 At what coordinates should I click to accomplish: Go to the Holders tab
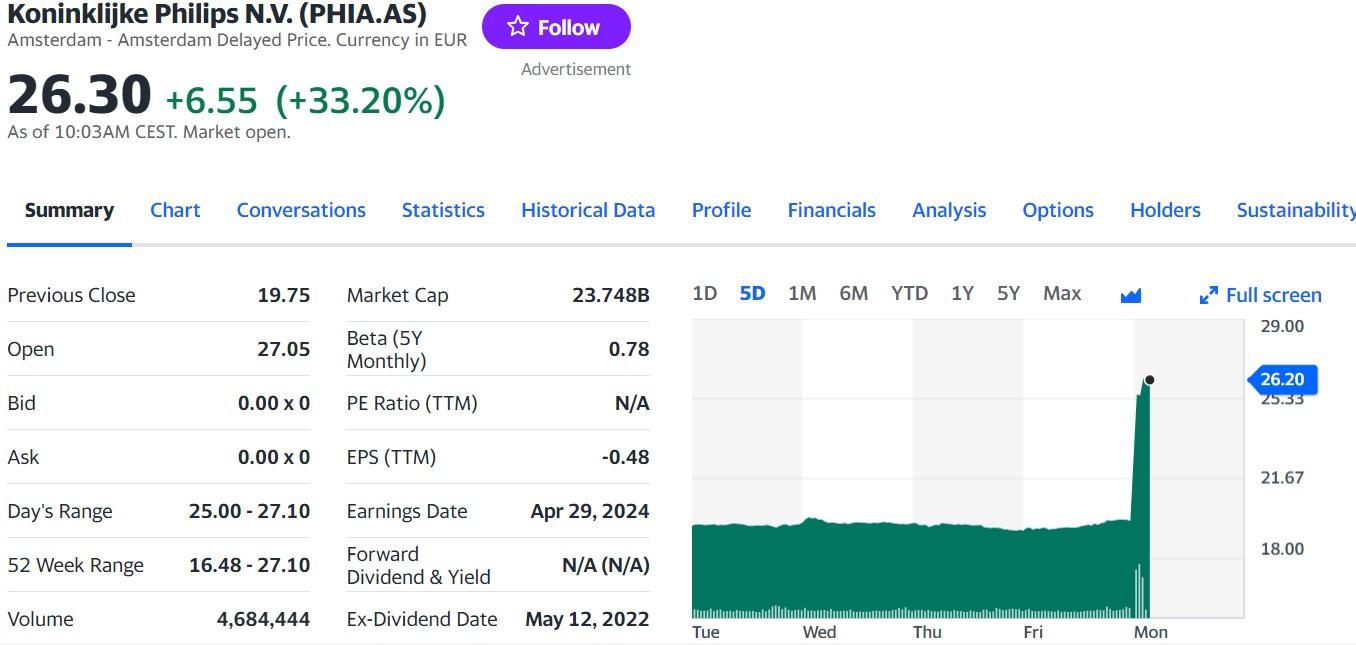(1165, 210)
